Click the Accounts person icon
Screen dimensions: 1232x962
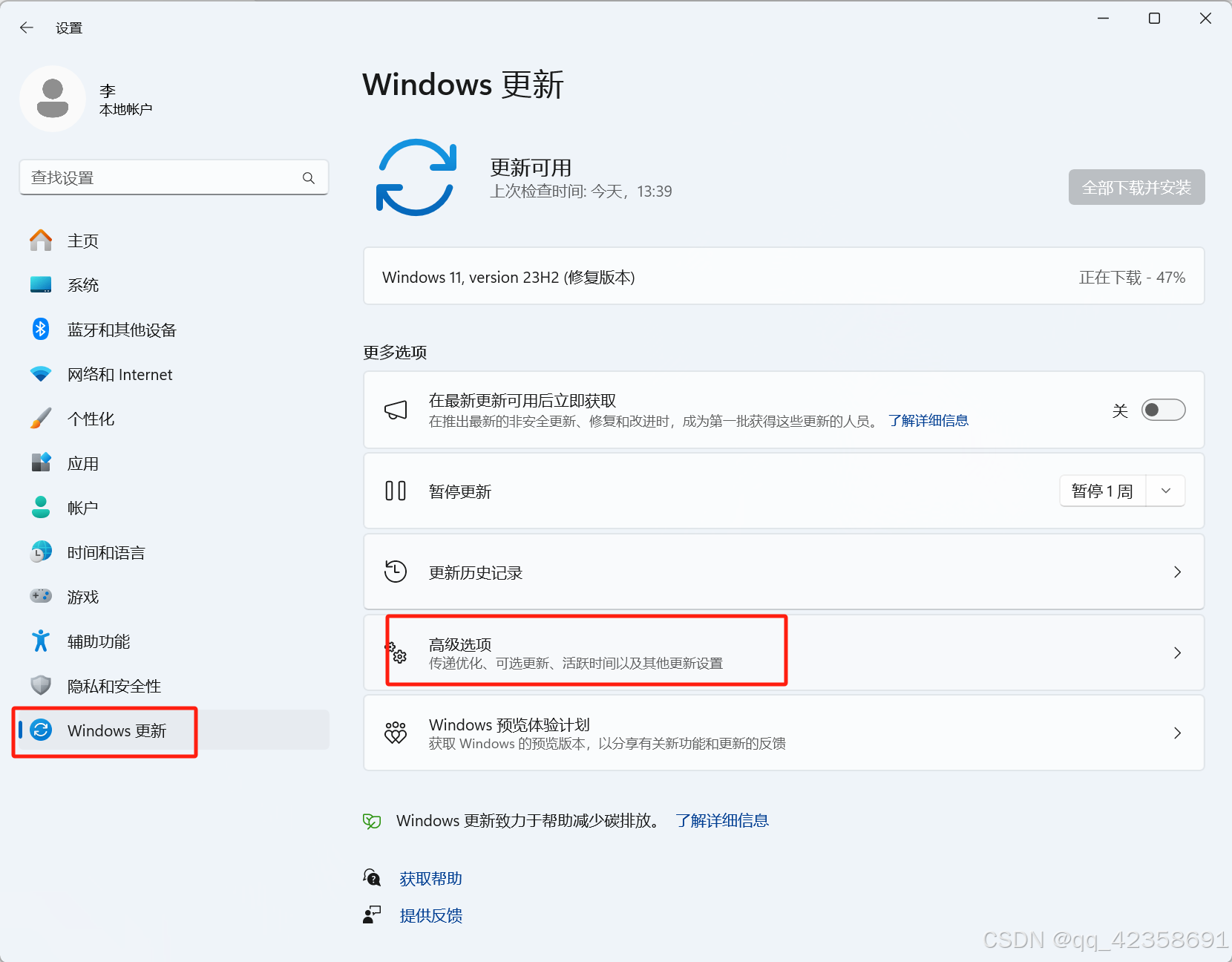click(x=41, y=508)
